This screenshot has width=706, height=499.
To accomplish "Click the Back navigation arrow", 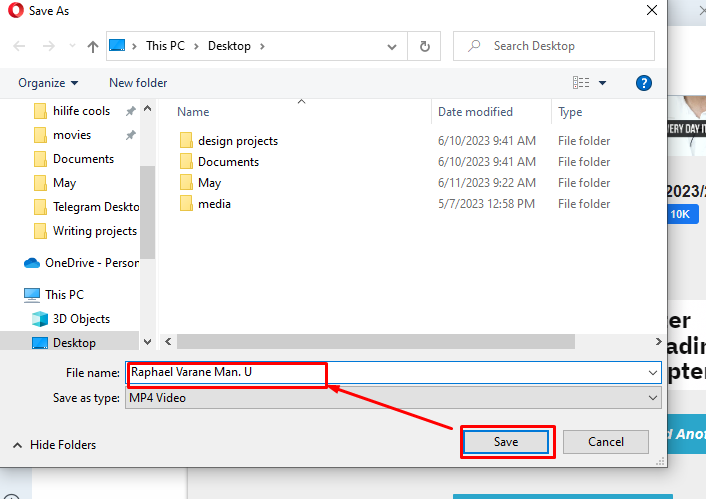I will pyautogui.click(x=19, y=46).
